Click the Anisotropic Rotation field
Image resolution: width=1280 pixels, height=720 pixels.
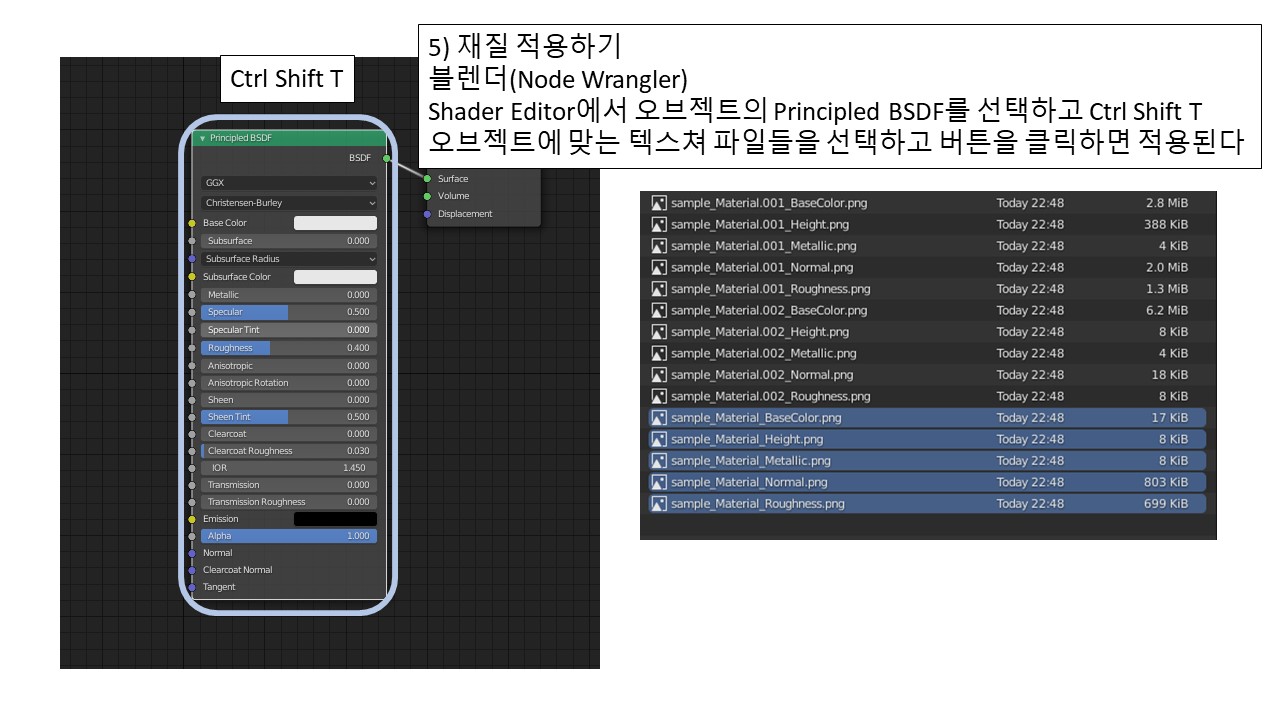[289, 383]
